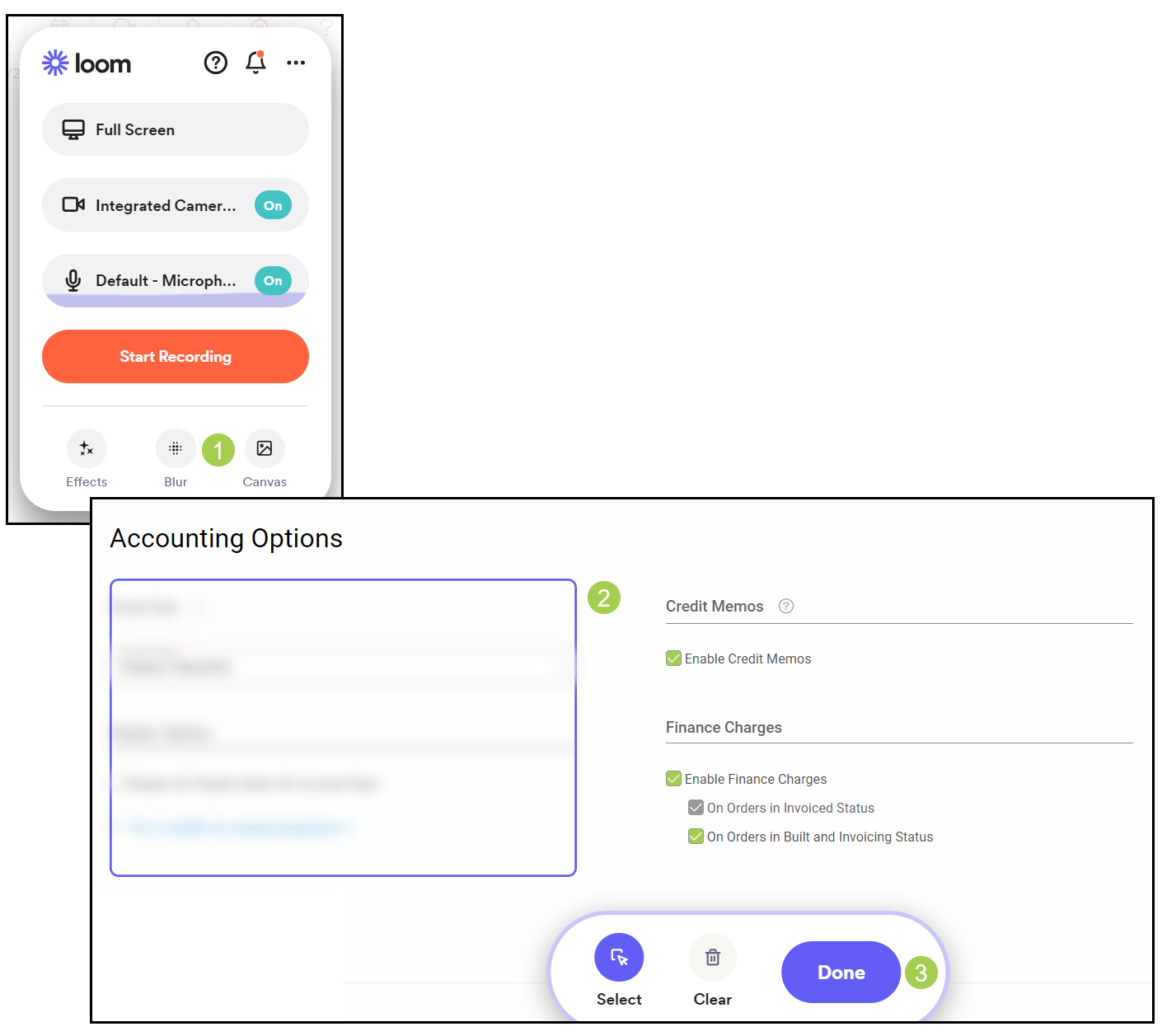Open the Effects tool icon
The width and height of the screenshot is (1162, 1036).
tap(87, 448)
